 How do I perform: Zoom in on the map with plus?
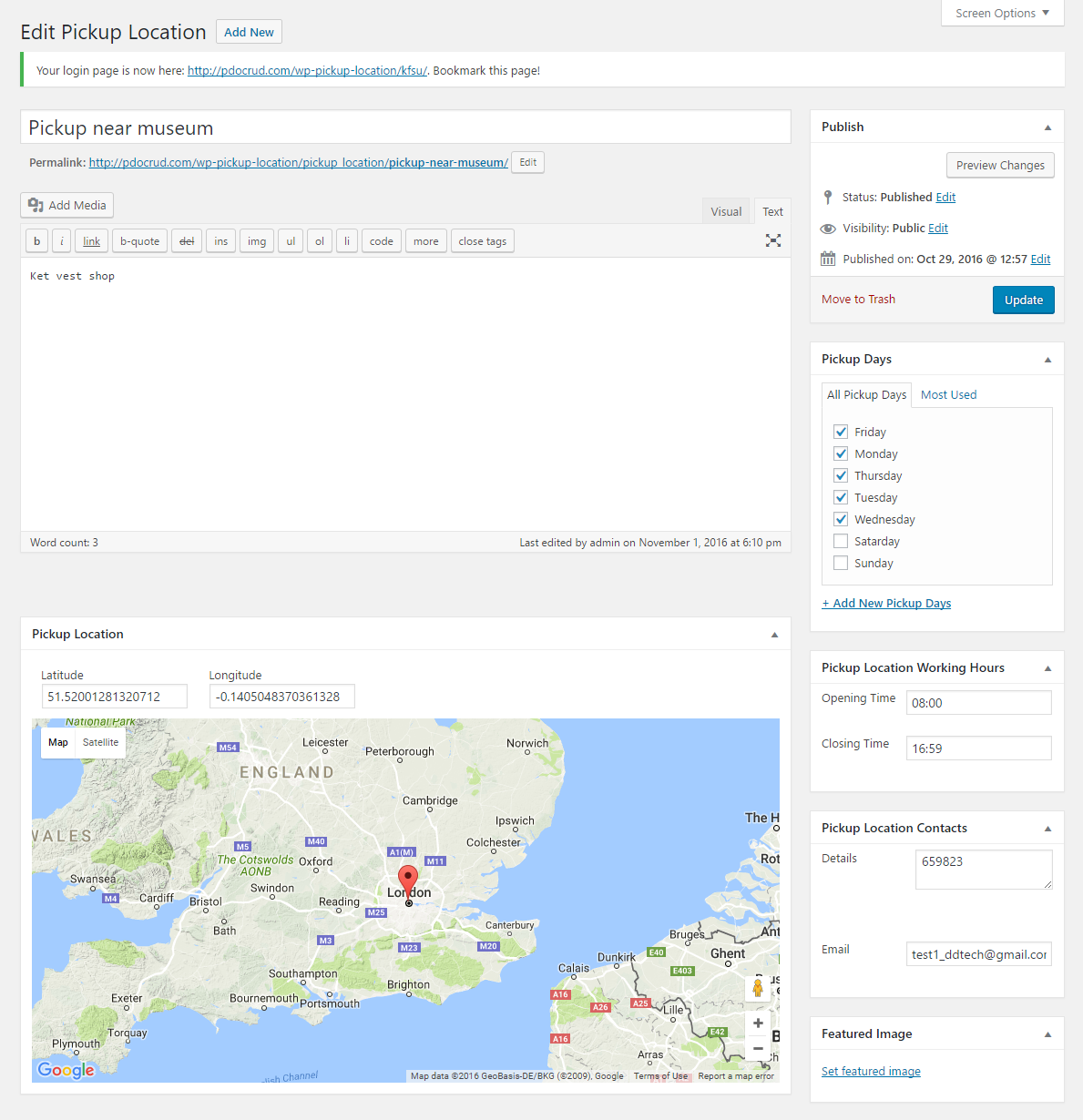coord(758,1023)
